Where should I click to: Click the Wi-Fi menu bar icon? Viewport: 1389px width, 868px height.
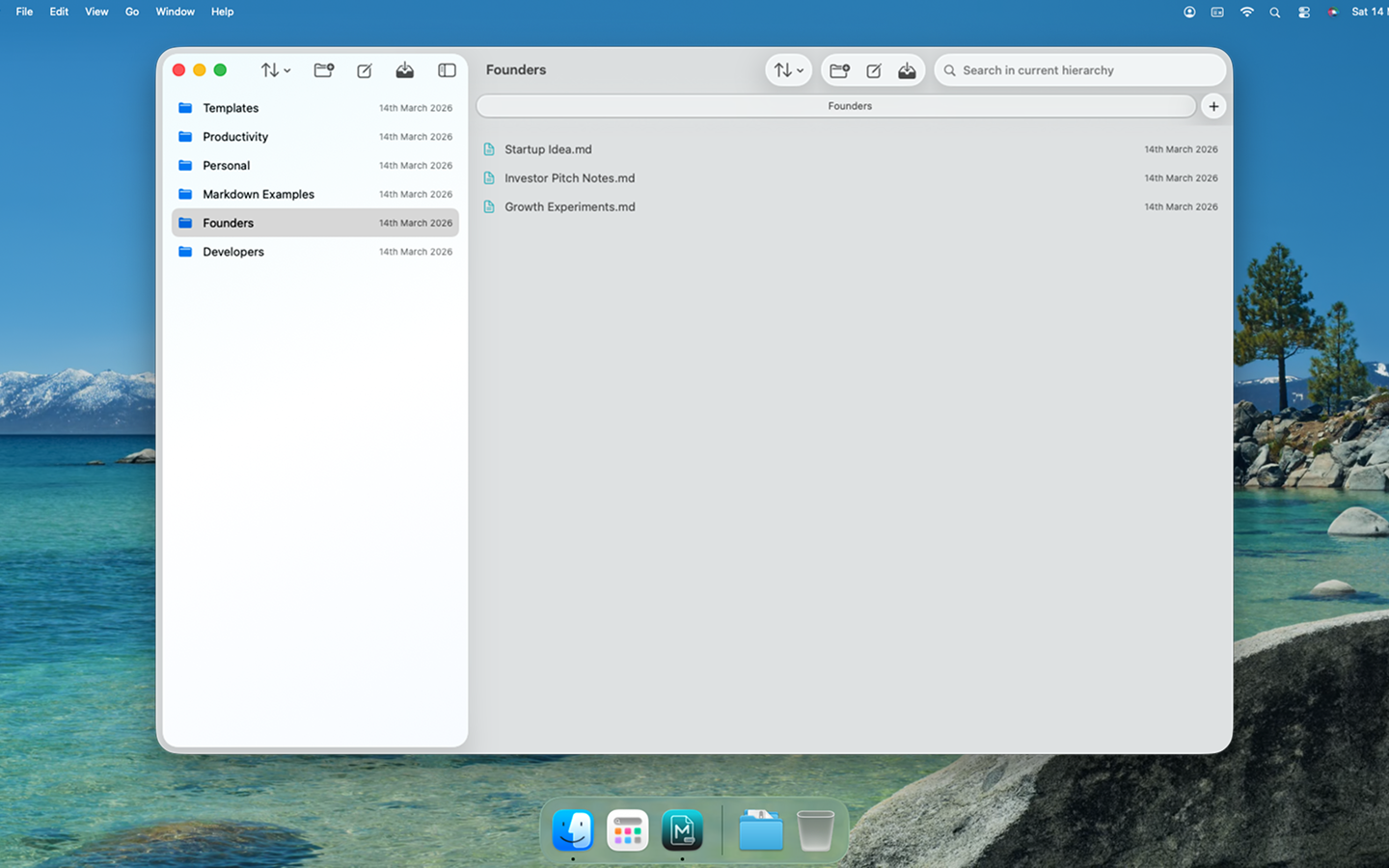[x=1247, y=12]
